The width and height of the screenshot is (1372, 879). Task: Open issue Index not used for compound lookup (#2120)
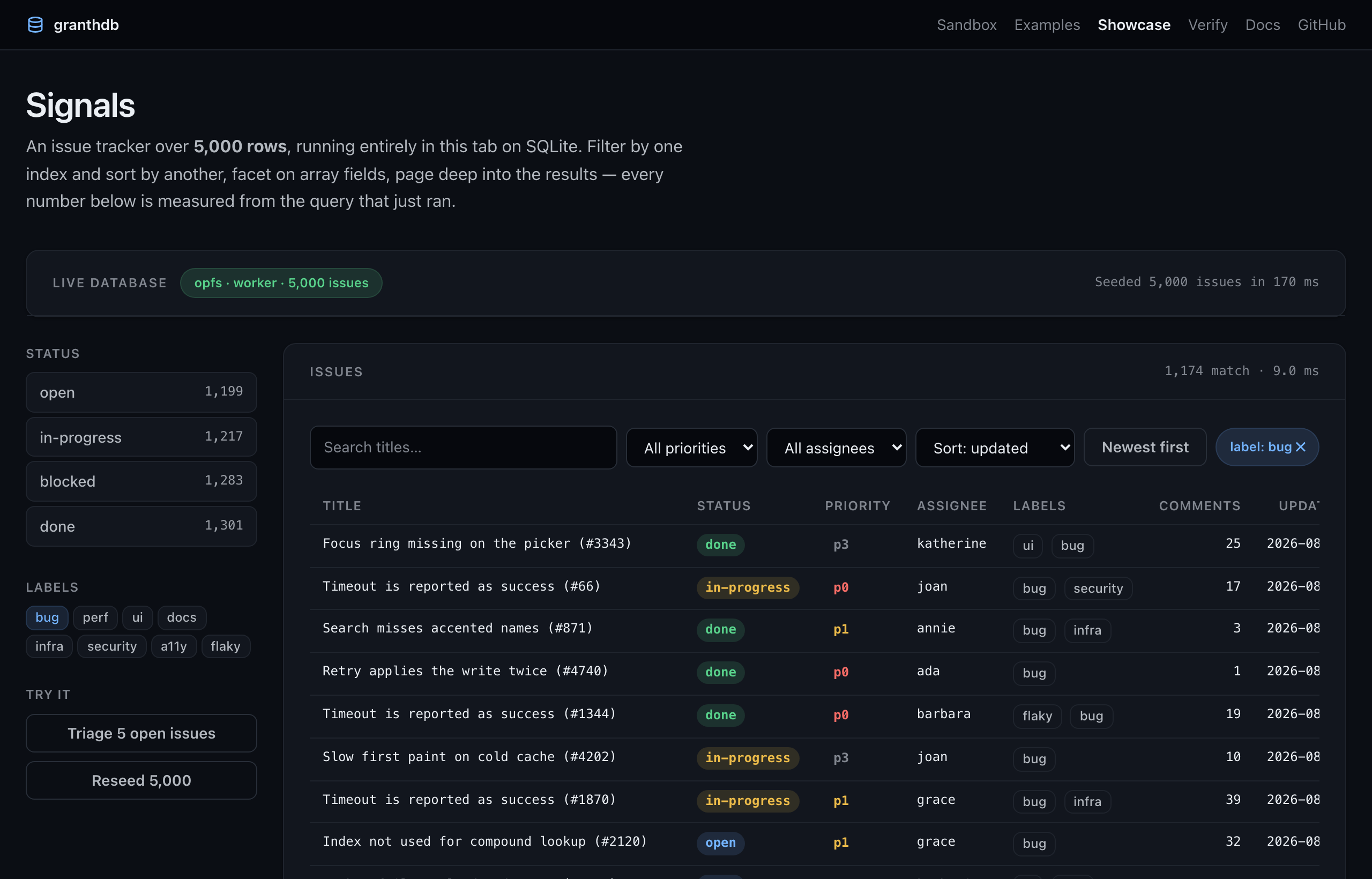coord(484,841)
